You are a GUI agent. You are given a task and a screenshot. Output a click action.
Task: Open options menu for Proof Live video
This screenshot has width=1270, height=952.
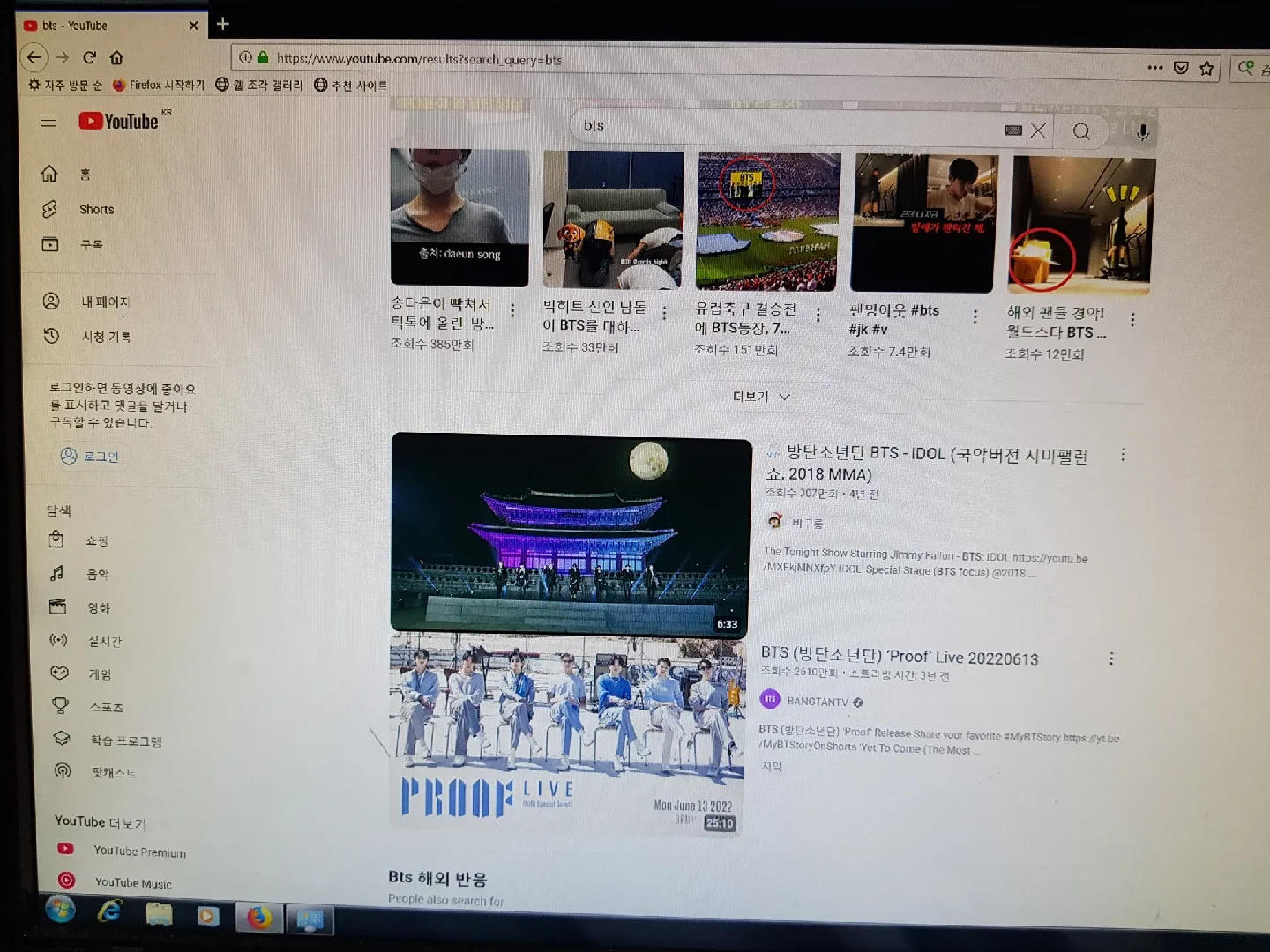coord(1111,658)
